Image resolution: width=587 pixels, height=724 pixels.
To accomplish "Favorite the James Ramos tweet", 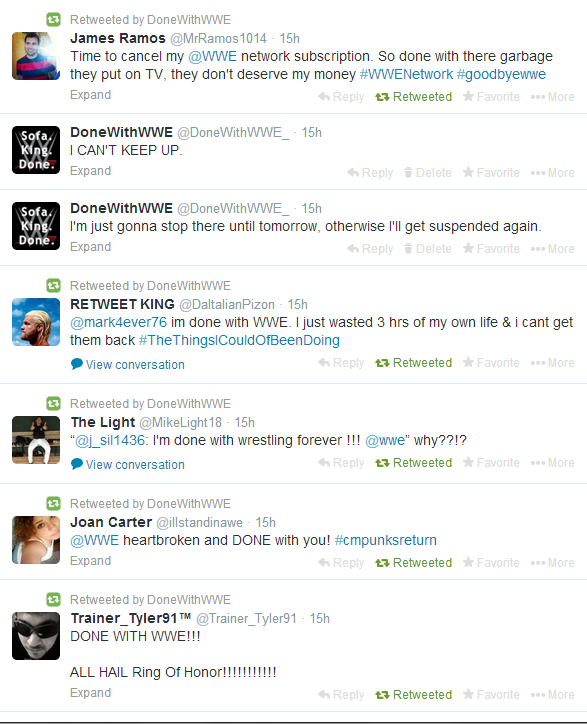I will 491,97.
